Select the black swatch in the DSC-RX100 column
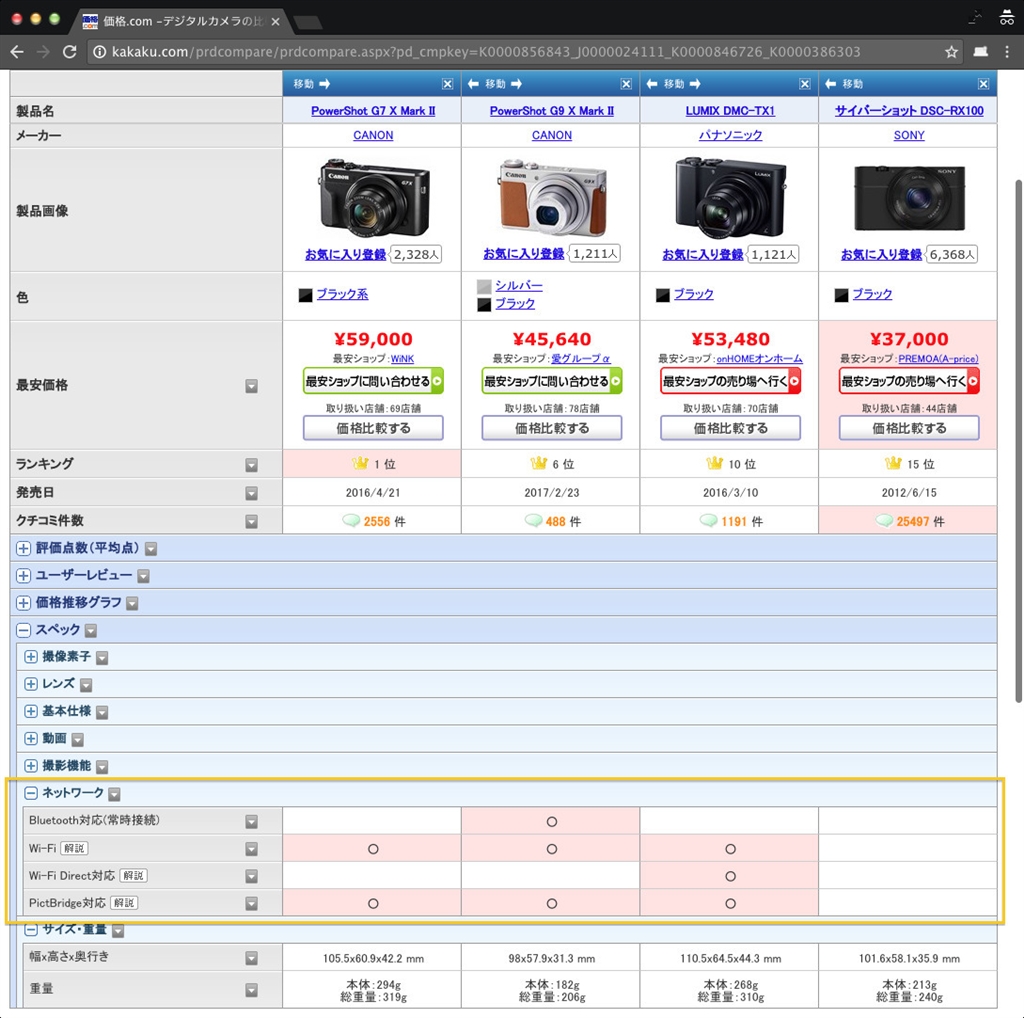The image size is (1024, 1018). click(x=841, y=295)
